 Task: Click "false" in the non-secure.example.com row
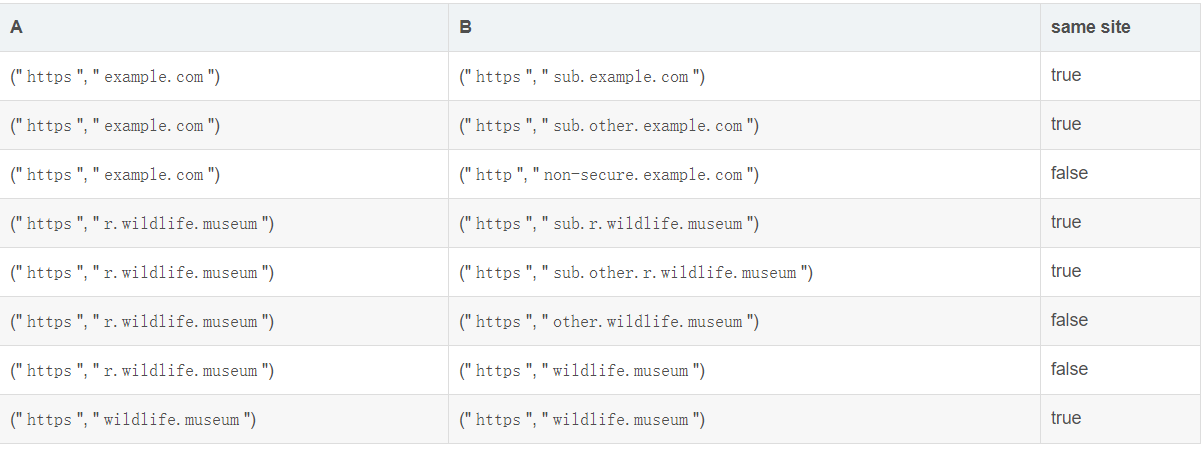[1069, 173]
